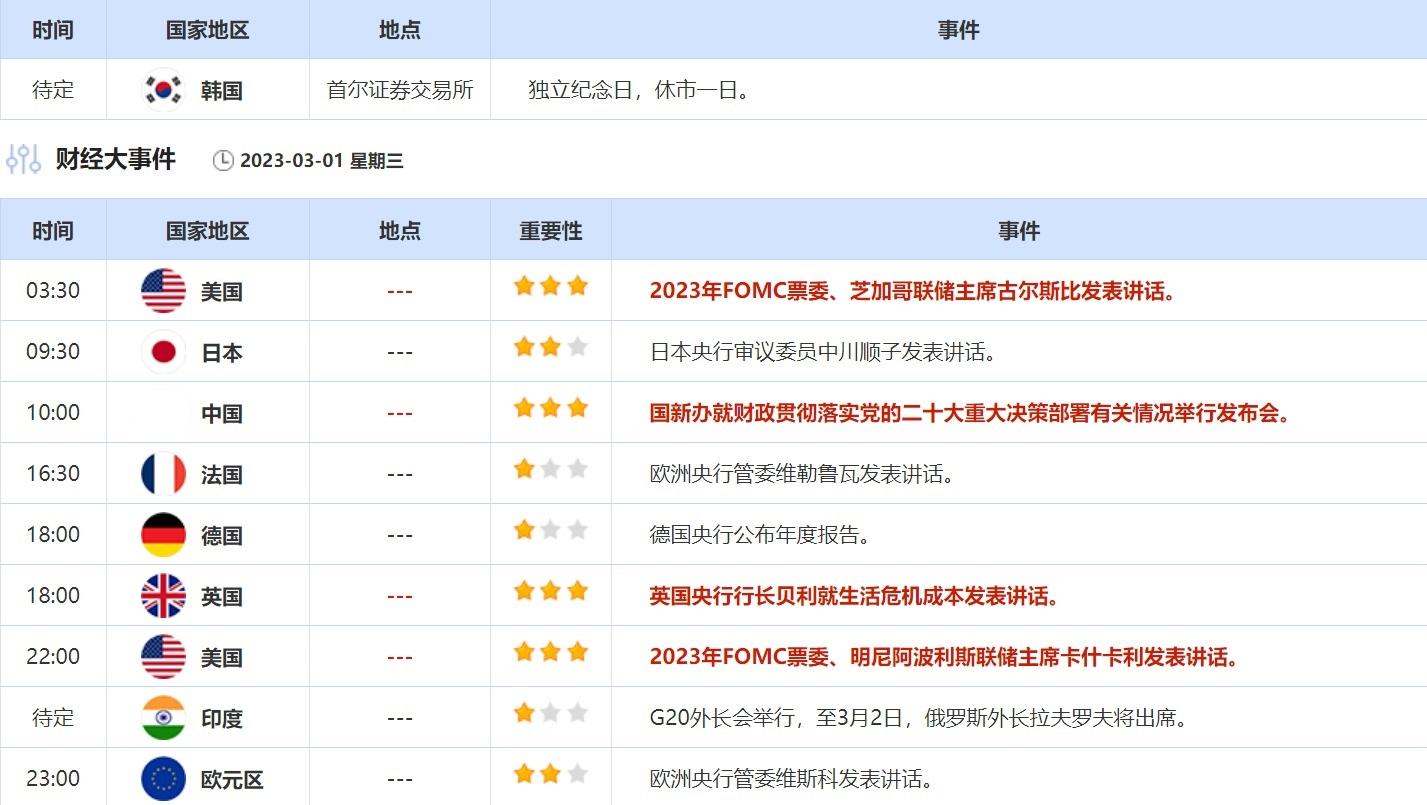Click the France flag icon
Viewport: 1427px width, 805px height.
click(163, 474)
